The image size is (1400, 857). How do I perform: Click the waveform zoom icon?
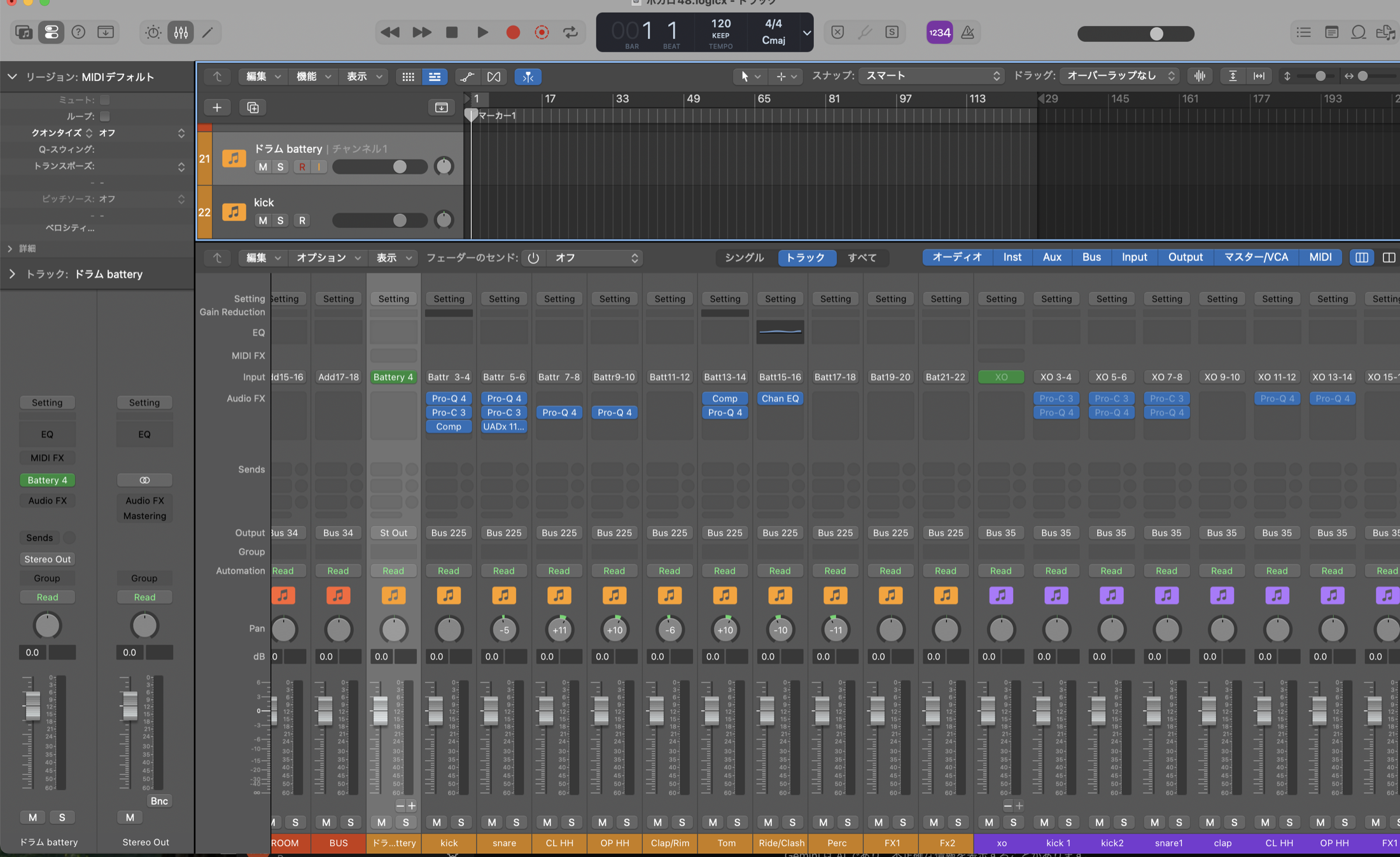1200,76
